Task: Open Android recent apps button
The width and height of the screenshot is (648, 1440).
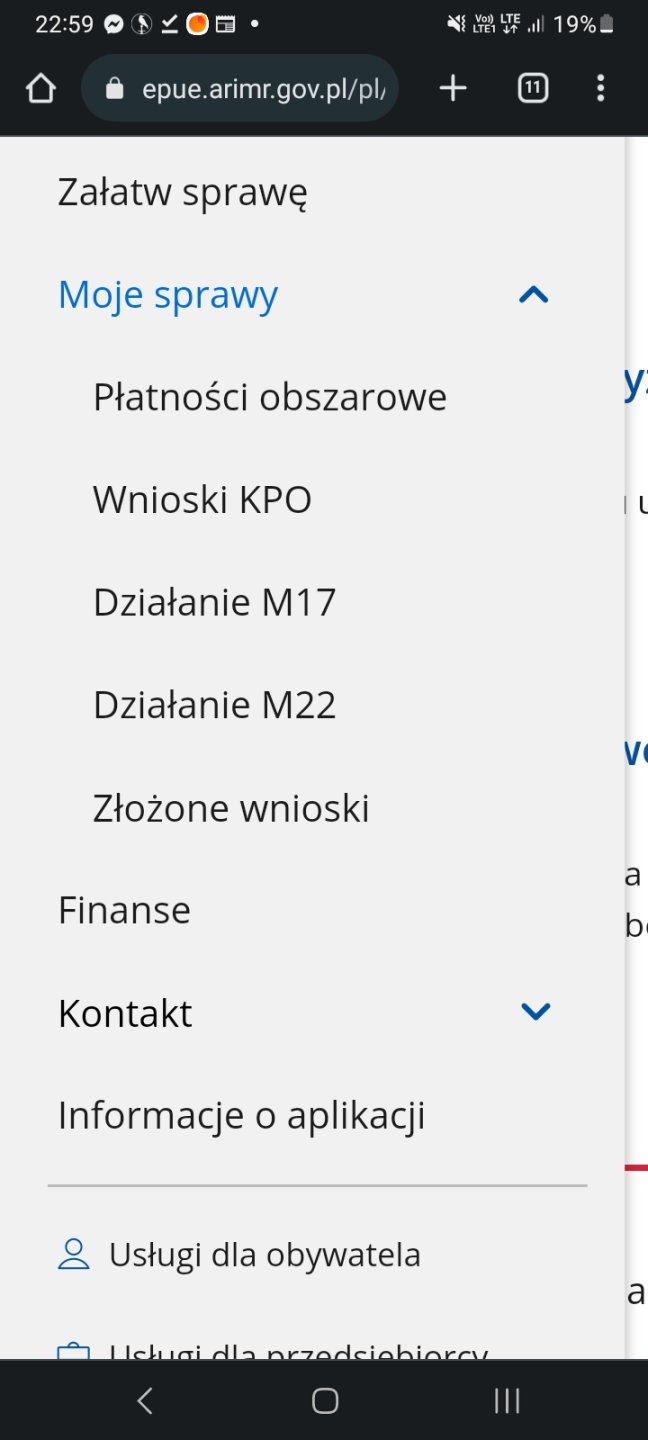Action: coord(507,1401)
